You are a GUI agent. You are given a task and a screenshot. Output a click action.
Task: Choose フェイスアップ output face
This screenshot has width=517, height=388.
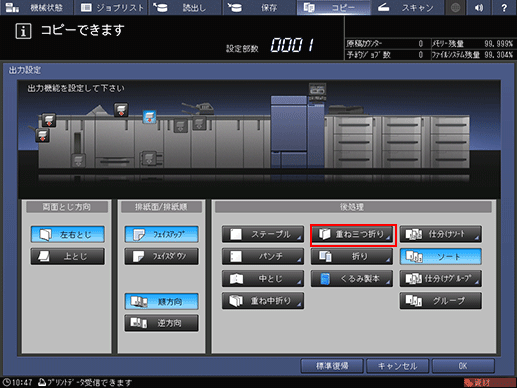pyautogui.click(x=161, y=234)
